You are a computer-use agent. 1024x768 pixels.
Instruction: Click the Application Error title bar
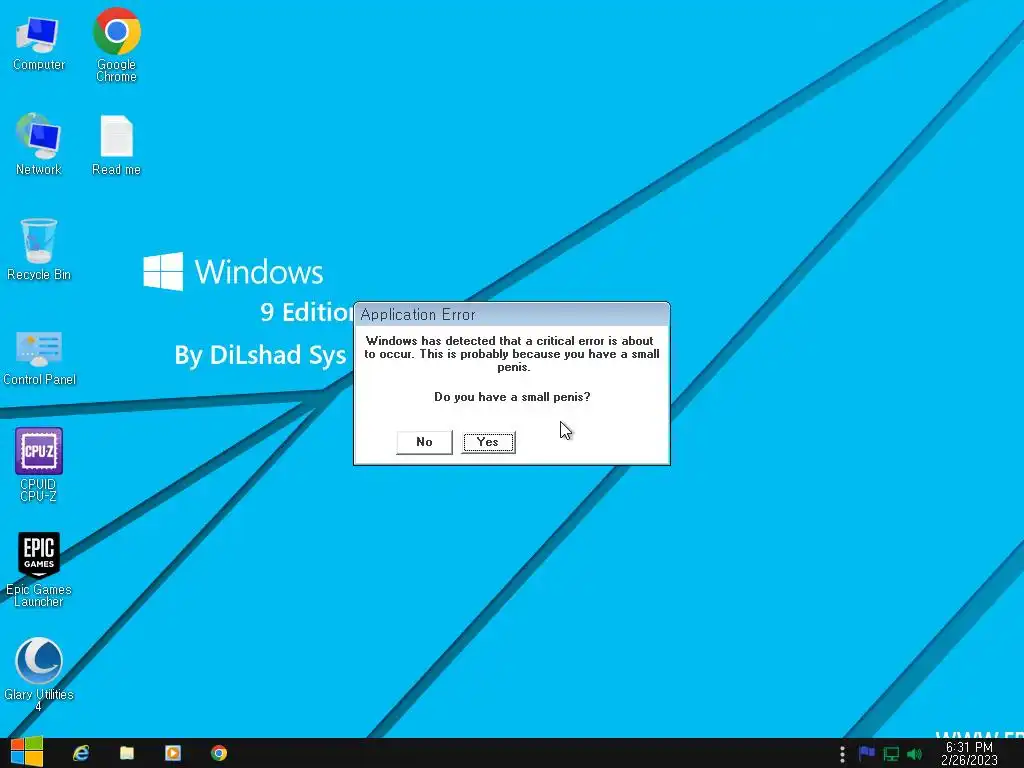coord(512,314)
